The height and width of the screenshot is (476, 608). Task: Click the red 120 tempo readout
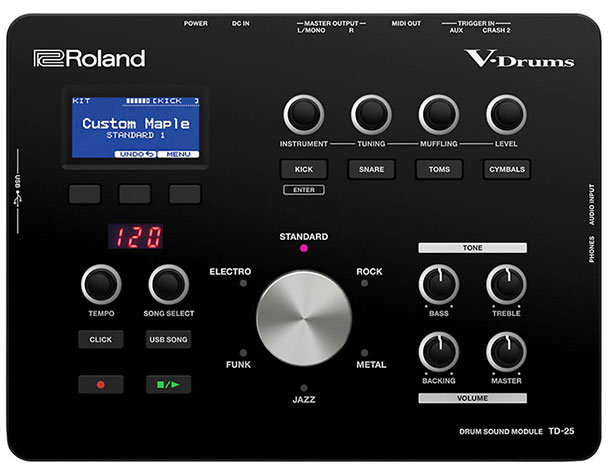(136, 236)
